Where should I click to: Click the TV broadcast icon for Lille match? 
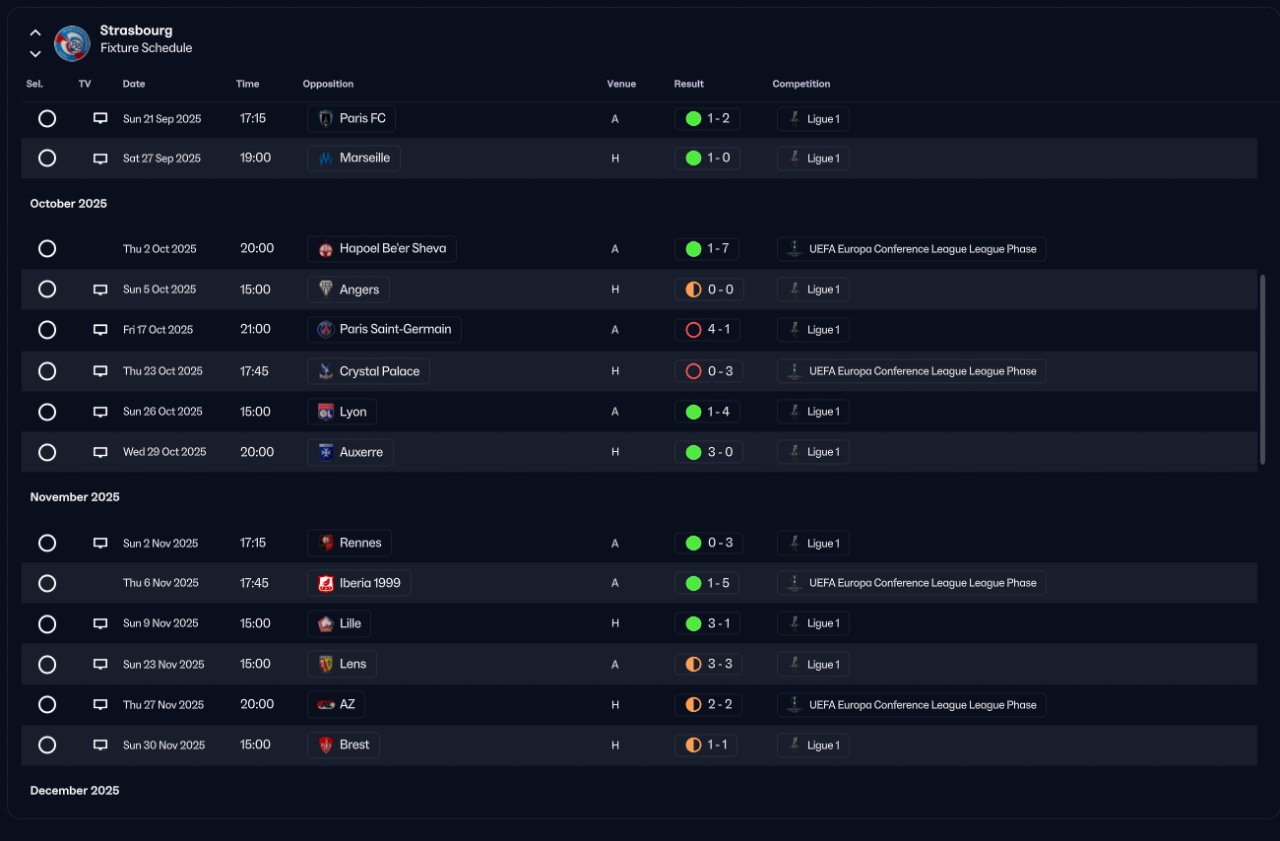point(100,624)
